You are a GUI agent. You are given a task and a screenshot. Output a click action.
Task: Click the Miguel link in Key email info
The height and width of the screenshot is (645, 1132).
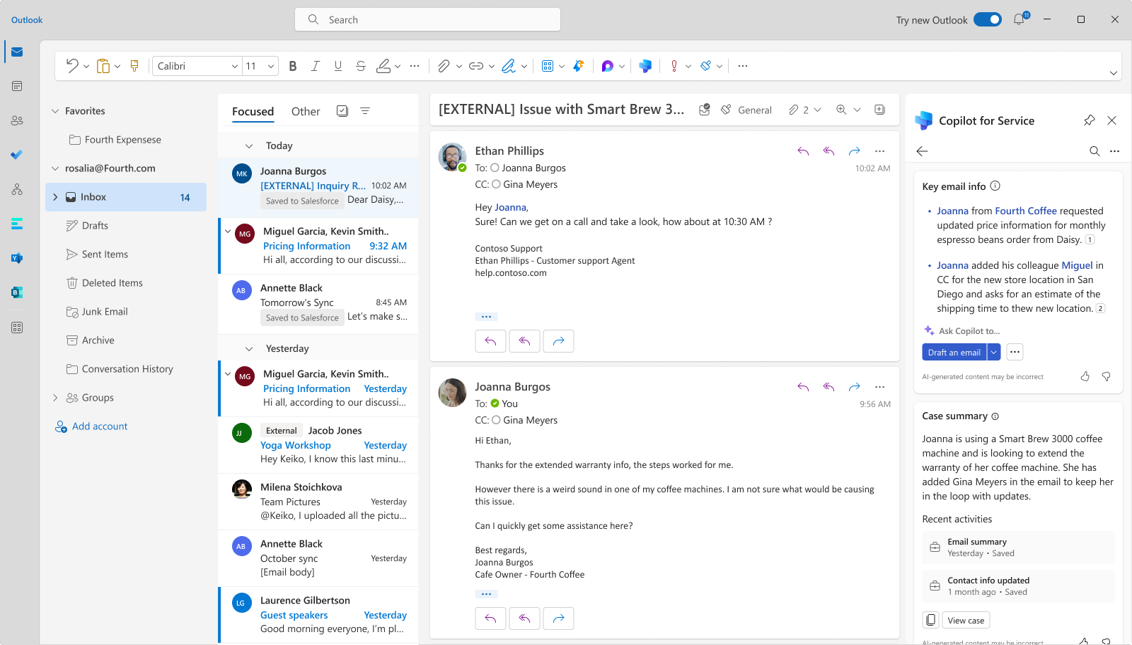pos(1077,265)
